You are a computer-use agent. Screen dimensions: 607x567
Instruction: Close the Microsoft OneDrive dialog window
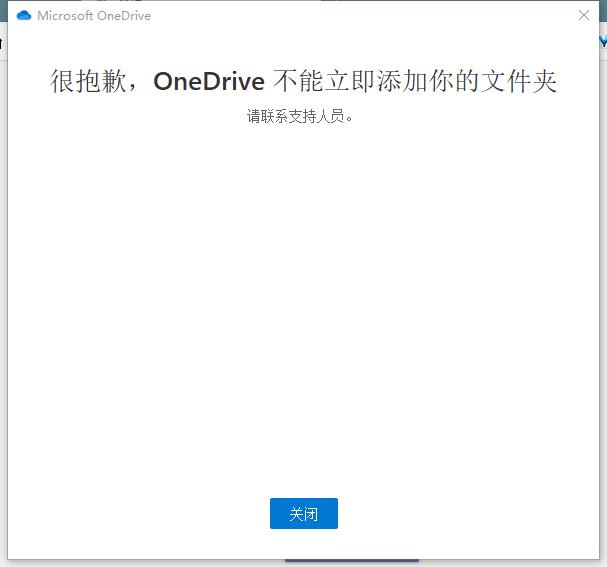tap(583, 15)
